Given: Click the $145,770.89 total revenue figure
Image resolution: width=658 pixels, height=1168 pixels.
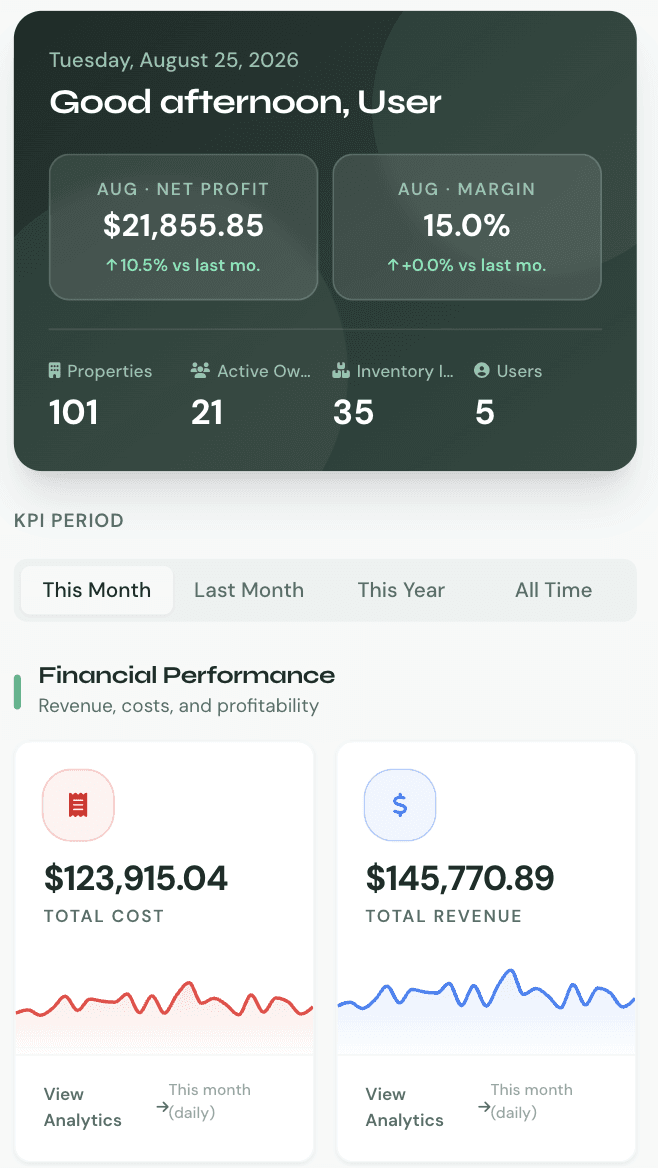Looking at the screenshot, I should [x=460, y=878].
